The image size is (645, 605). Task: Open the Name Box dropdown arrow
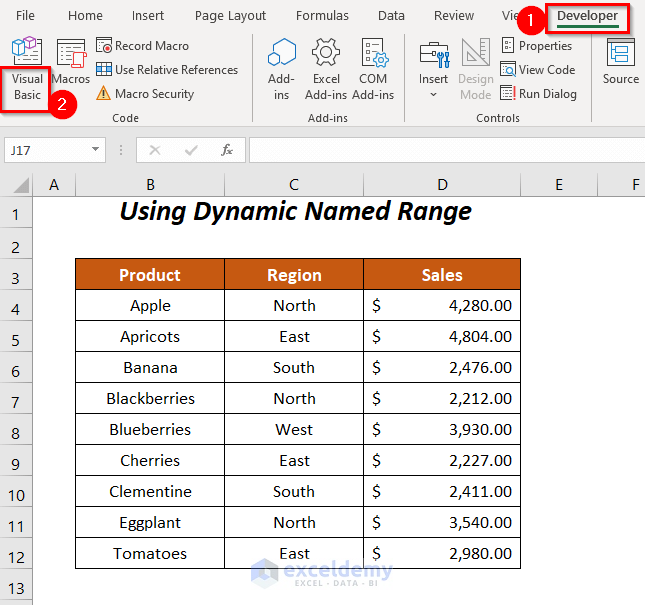pos(96,150)
